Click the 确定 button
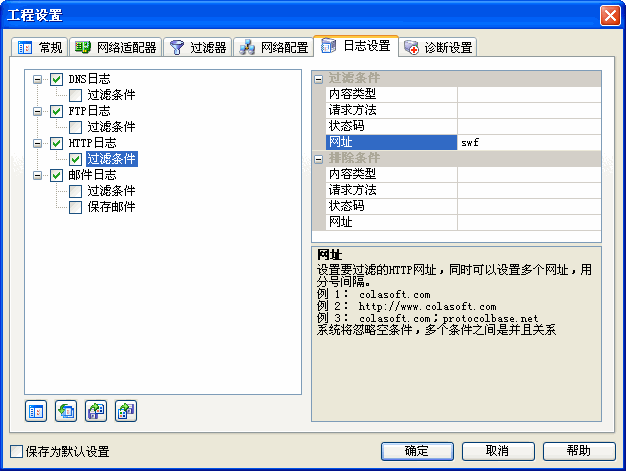The image size is (626, 471). [417, 451]
